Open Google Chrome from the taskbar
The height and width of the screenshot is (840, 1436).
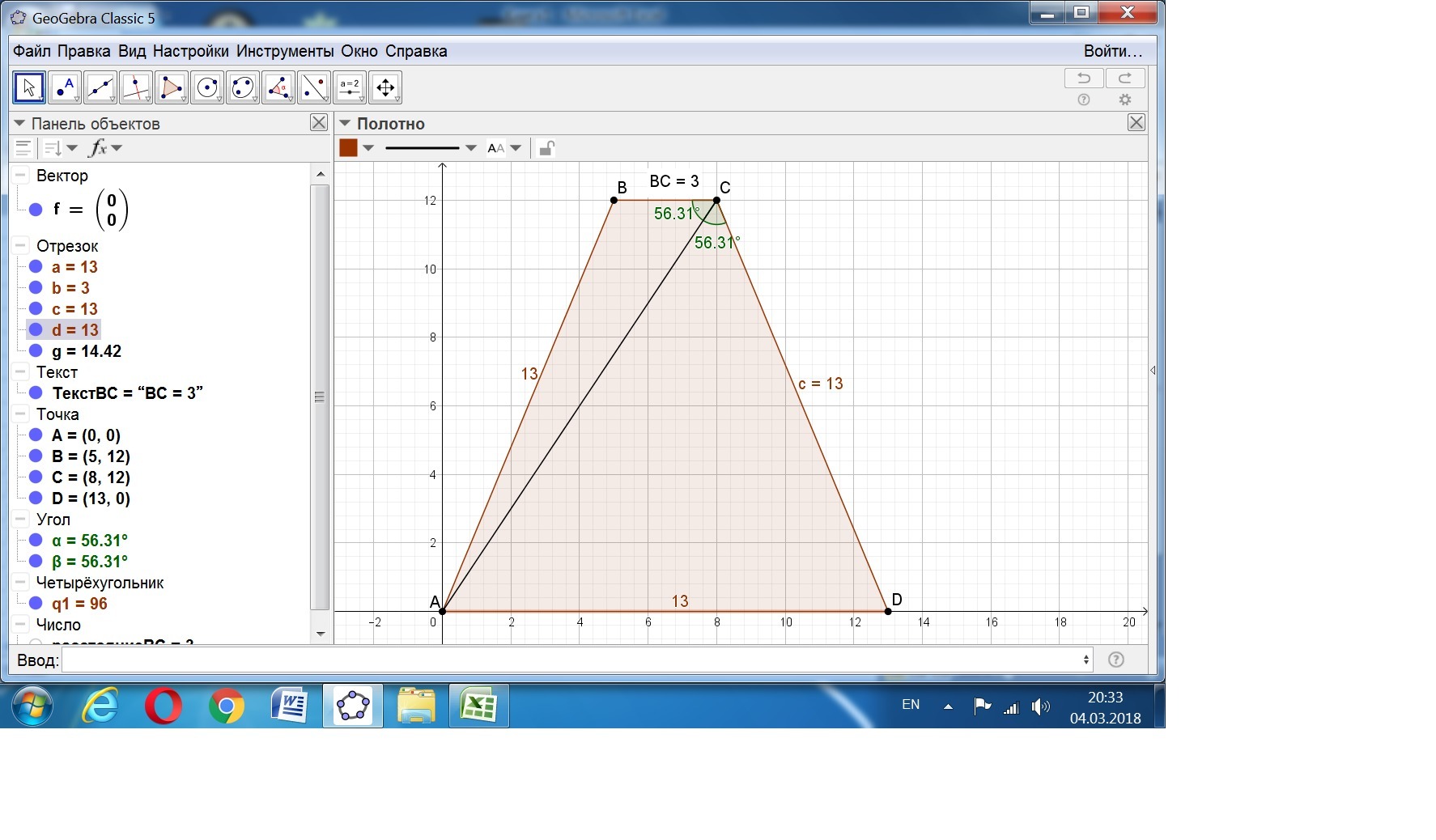pyautogui.click(x=227, y=706)
